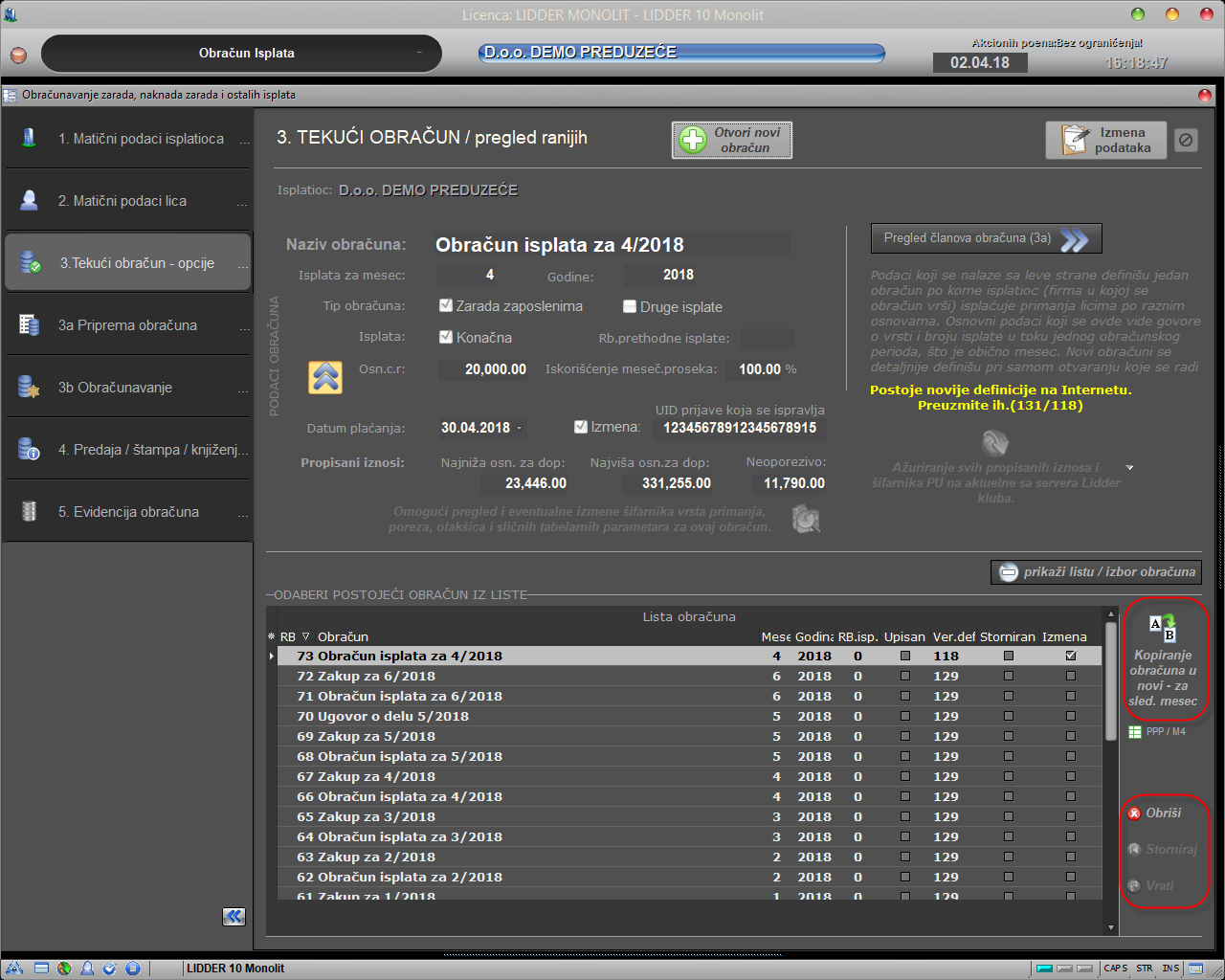Click row indicator arrow of row 73
Viewport: 1225px width, 980px height.
[272, 656]
